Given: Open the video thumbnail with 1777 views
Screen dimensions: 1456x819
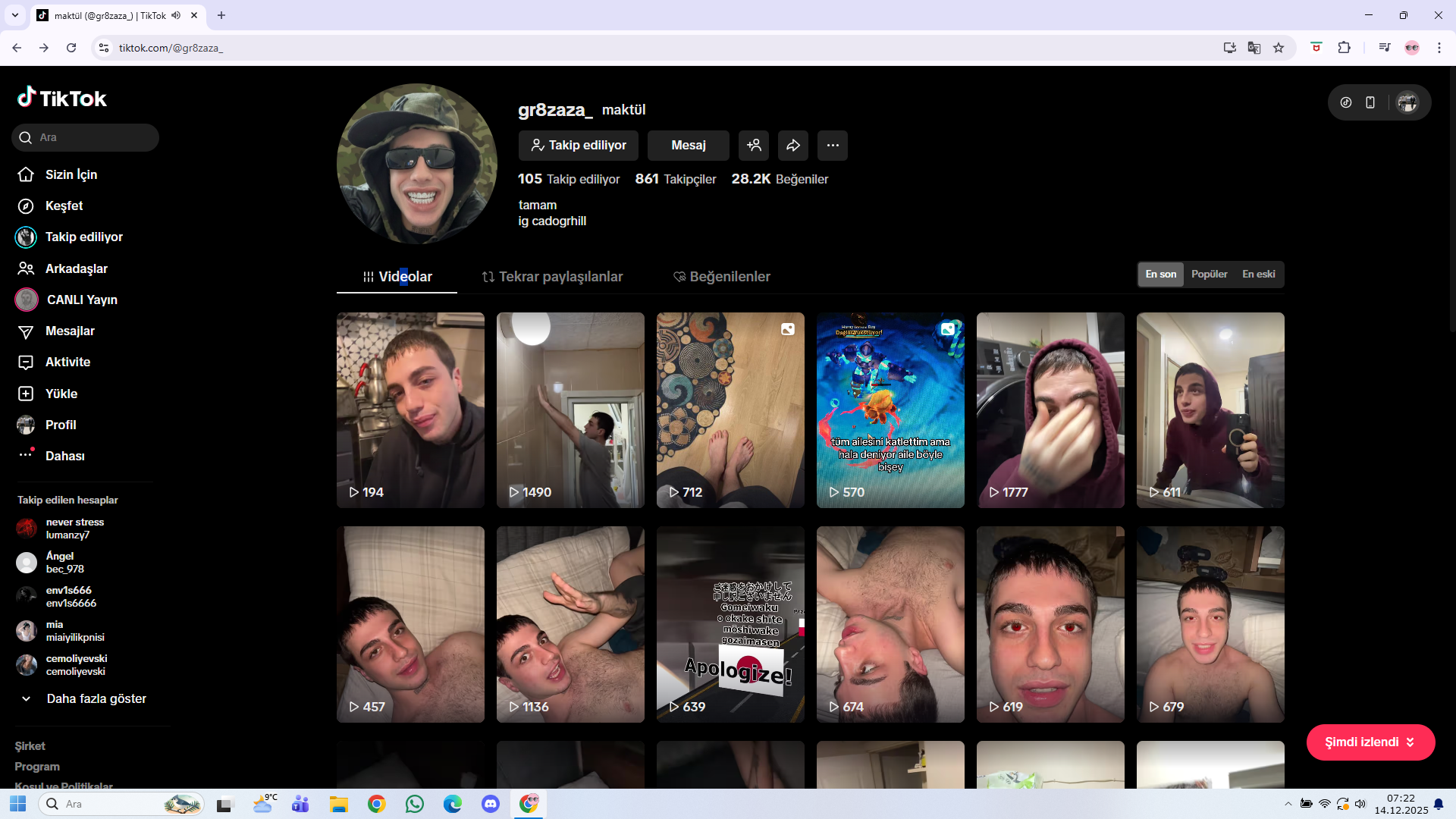Looking at the screenshot, I should pyautogui.click(x=1050, y=410).
